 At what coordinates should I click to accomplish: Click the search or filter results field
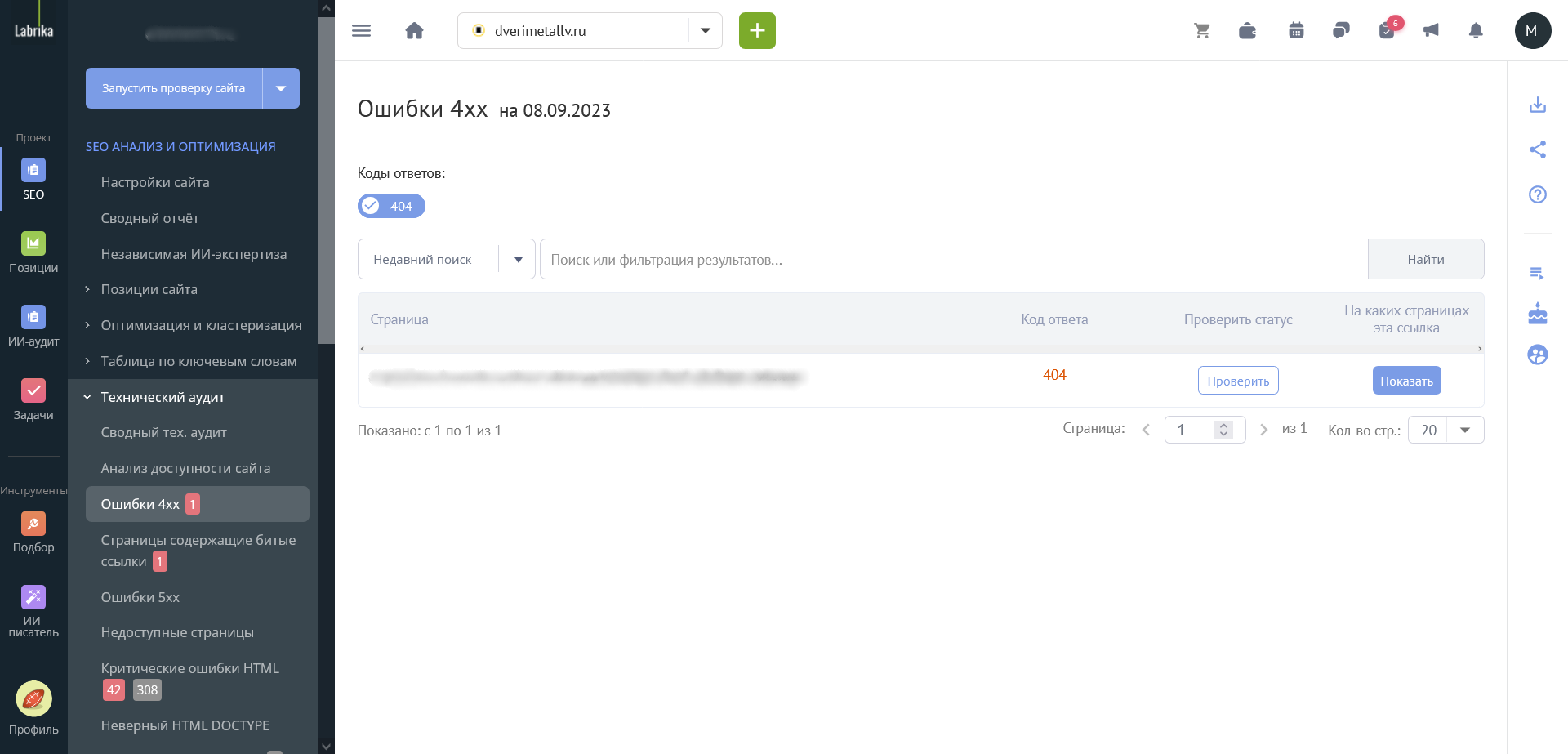(x=954, y=259)
